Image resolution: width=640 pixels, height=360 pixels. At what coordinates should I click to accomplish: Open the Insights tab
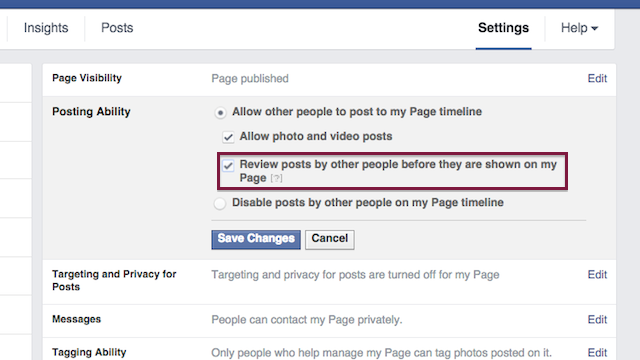[46, 28]
